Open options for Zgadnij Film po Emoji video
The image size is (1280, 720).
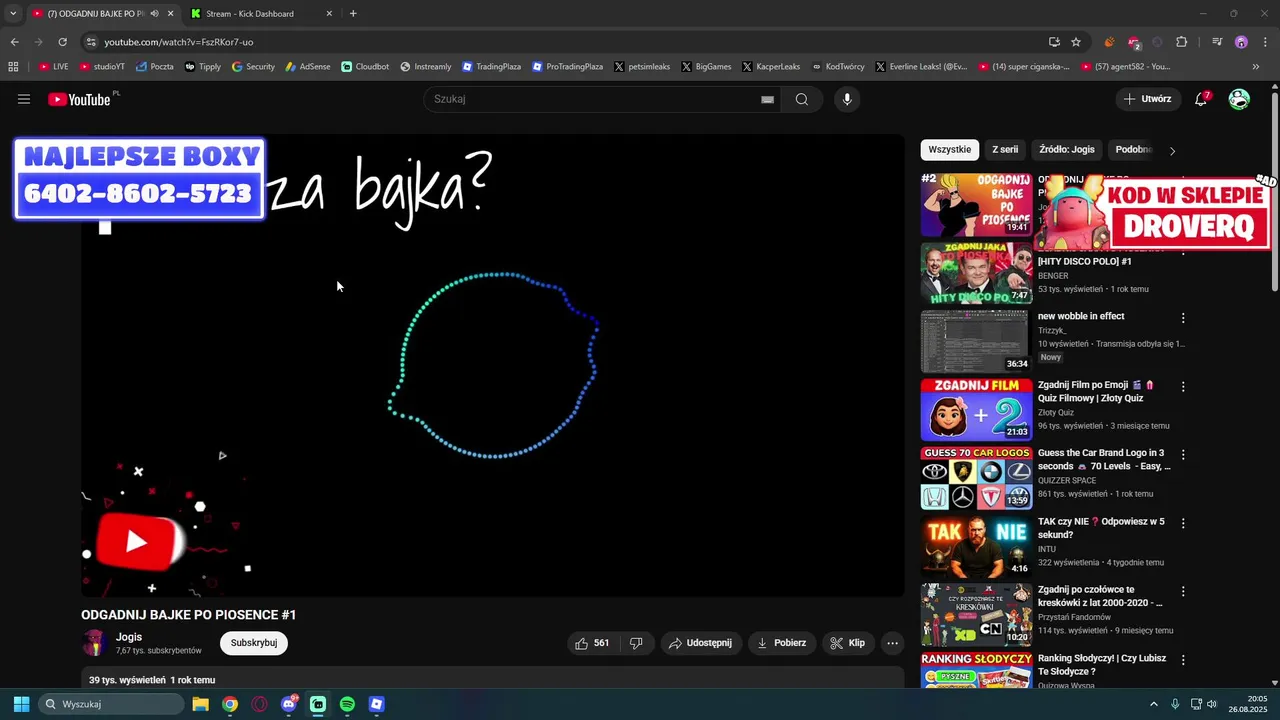(x=1183, y=386)
